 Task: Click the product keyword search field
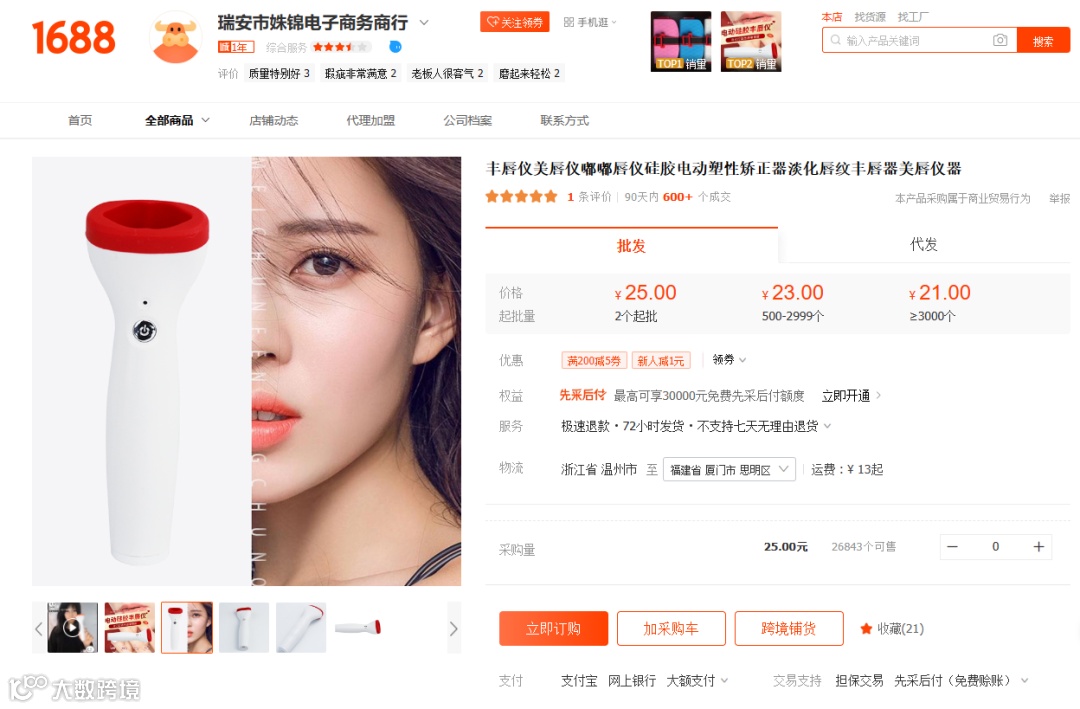click(909, 41)
